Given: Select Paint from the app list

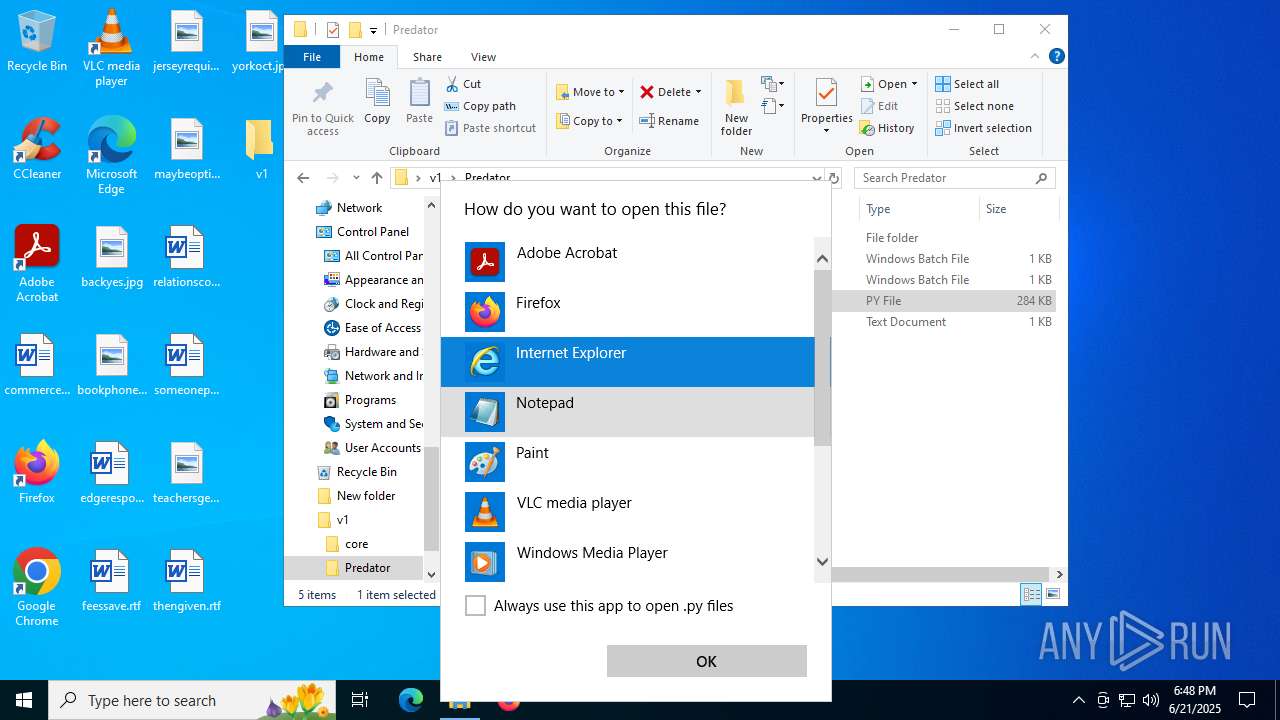Looking at the screenshot, I should (628, 462).
